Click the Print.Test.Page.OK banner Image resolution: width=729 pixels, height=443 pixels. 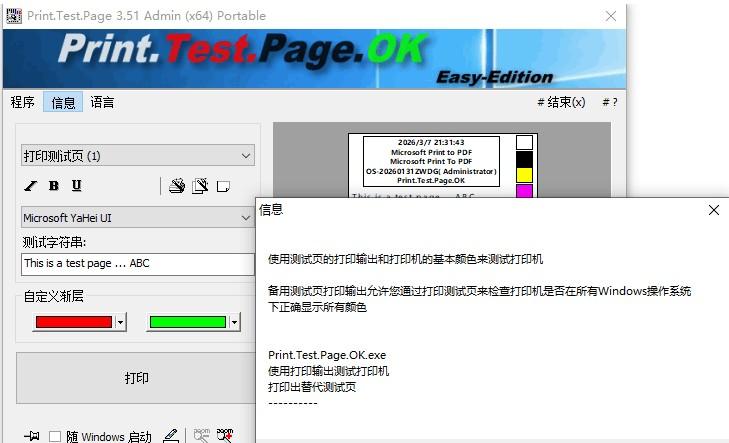314,59
